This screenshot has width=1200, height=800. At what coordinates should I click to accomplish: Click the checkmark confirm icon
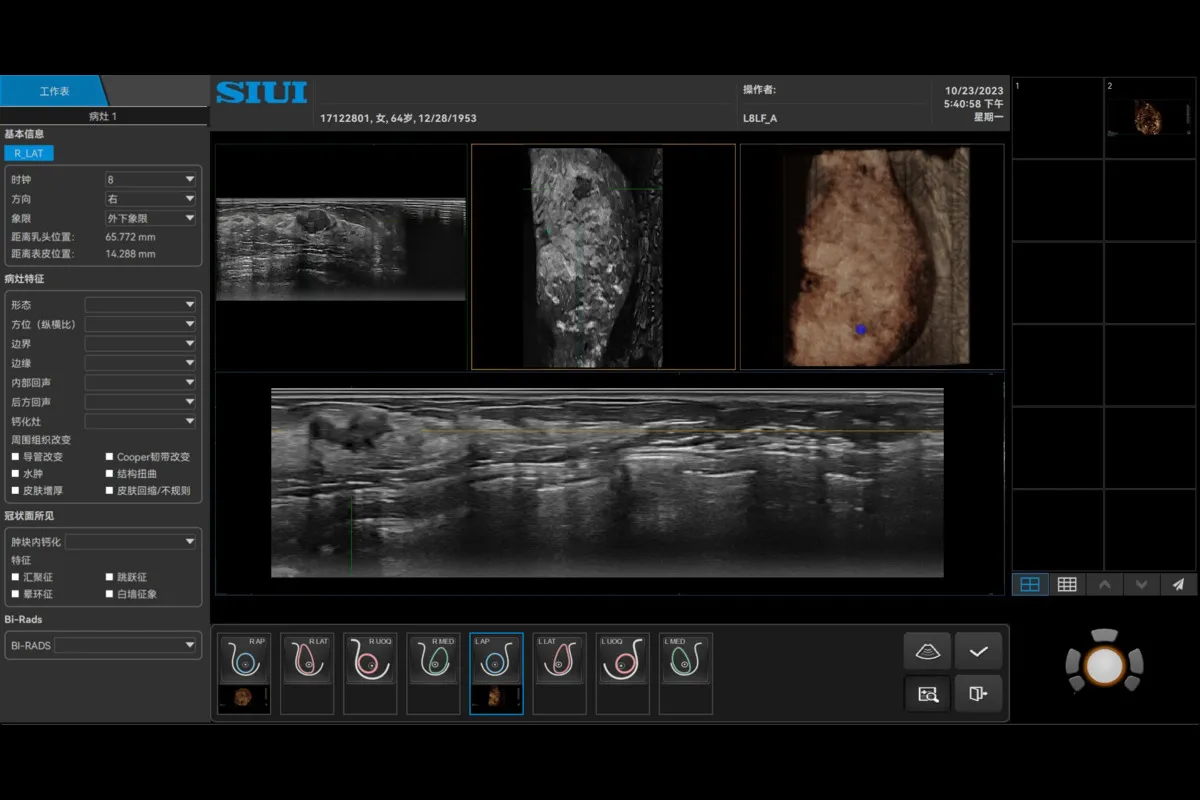pos(978,651)
